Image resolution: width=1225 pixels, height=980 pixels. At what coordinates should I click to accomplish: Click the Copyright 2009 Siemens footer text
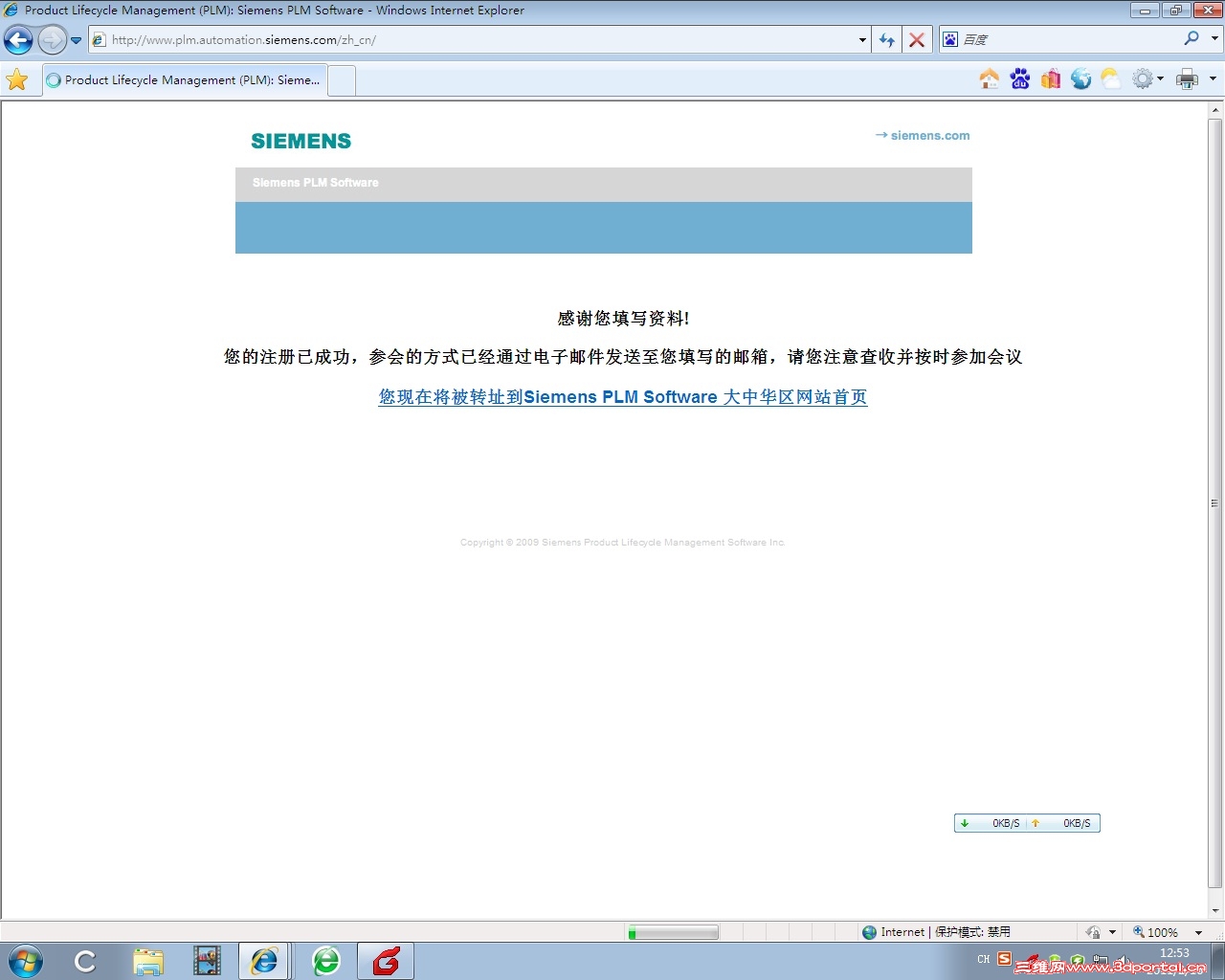point(623,543)
